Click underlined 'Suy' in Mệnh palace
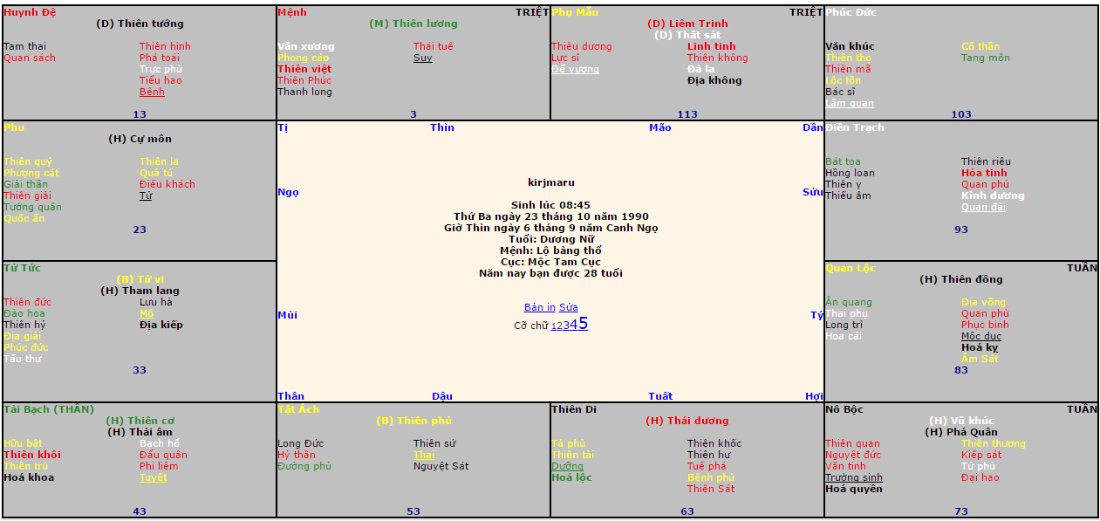The image size is (1100, 521). [423, 58]
